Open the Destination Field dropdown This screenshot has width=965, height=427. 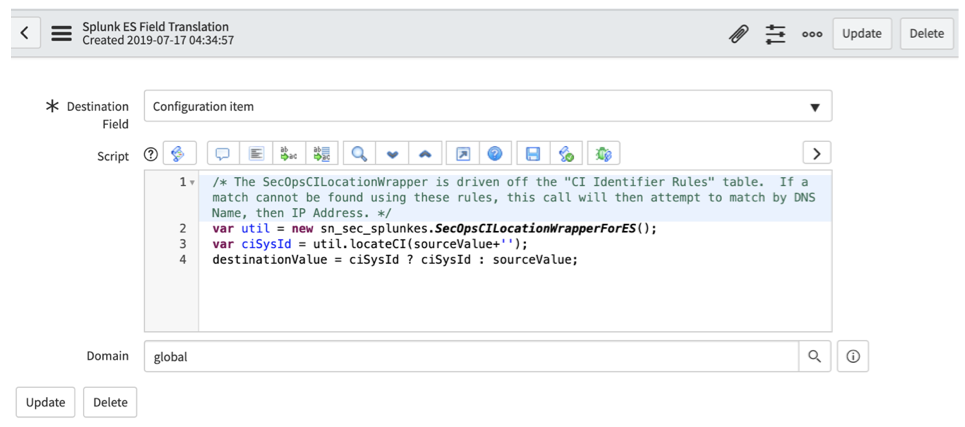pyautogui.click(x=488, y=106)
